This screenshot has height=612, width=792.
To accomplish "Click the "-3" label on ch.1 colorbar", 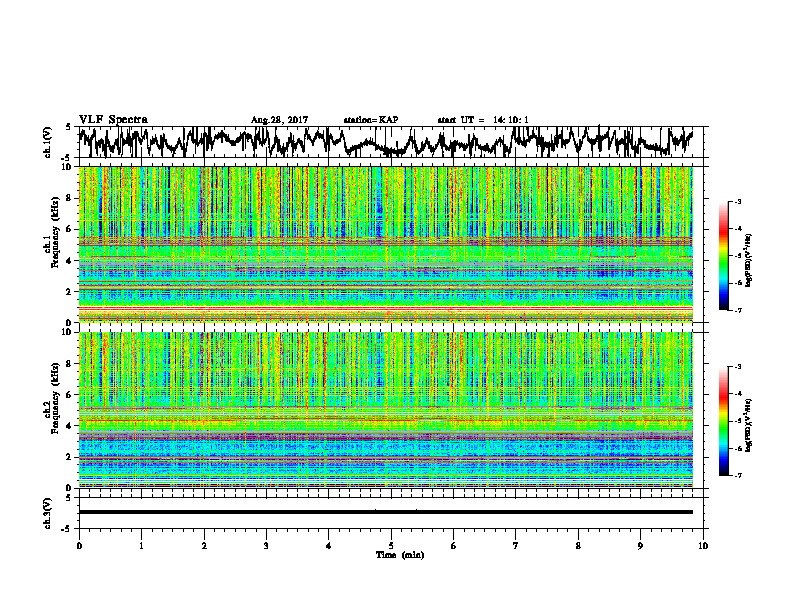I will click(737, 202).
